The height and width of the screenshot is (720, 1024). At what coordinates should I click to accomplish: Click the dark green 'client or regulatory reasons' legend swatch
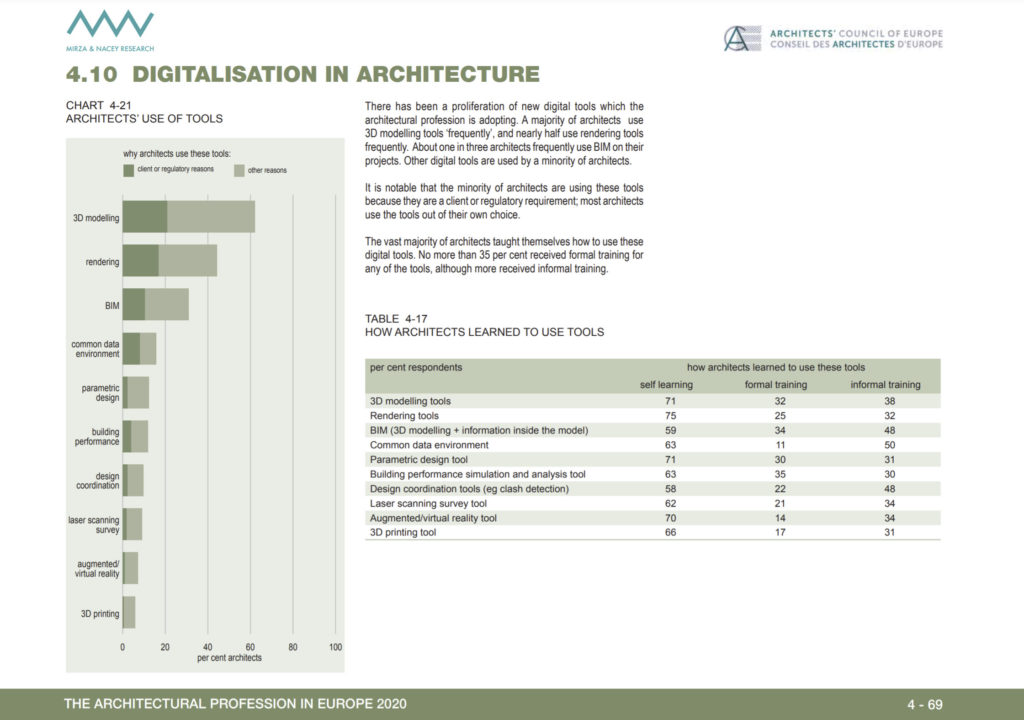coord(129,170)
